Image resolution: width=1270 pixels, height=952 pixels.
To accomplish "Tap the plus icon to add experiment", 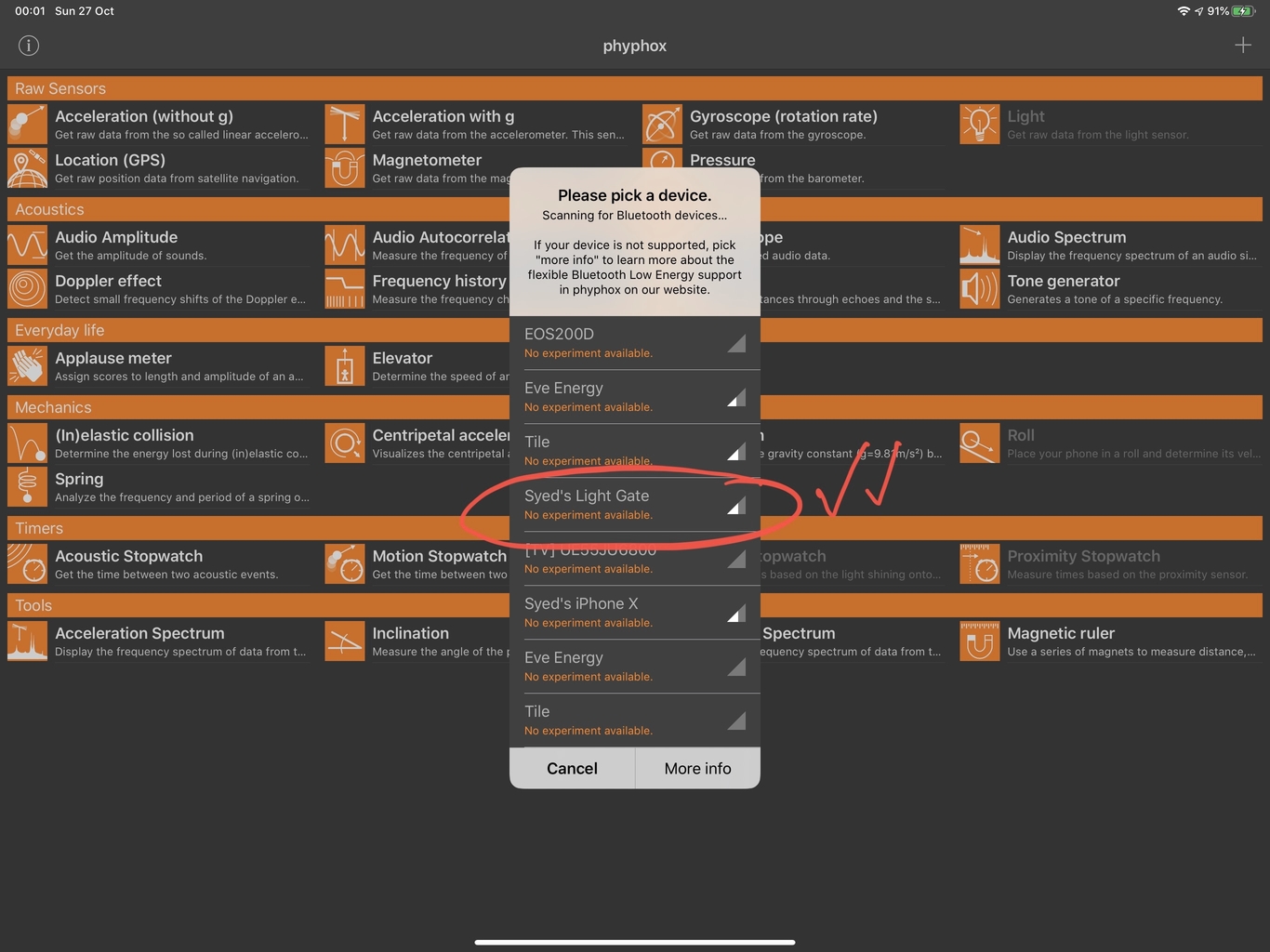I will (1242, 46).
